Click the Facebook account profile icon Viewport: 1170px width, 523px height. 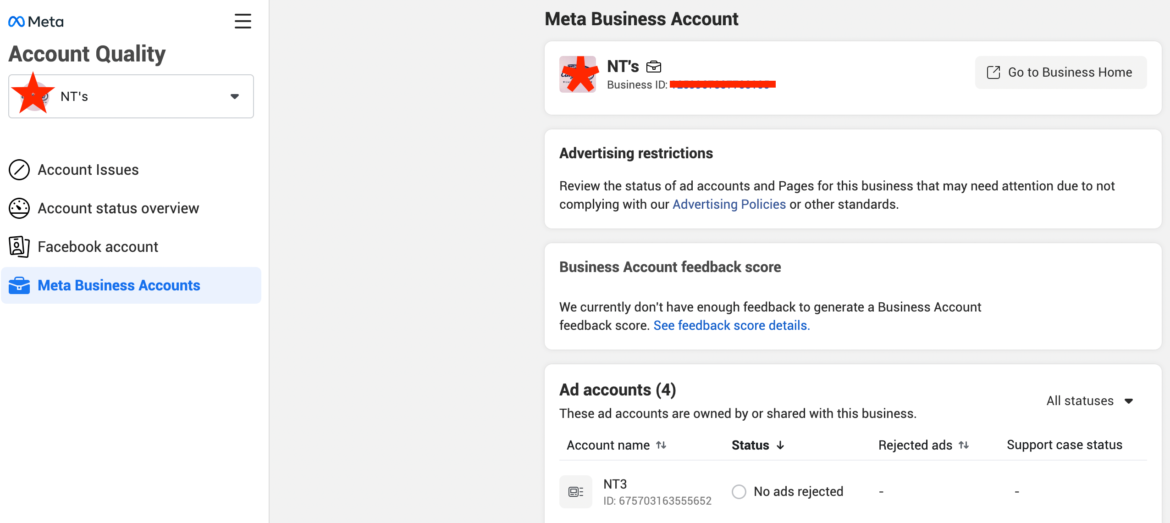(19, 247)
